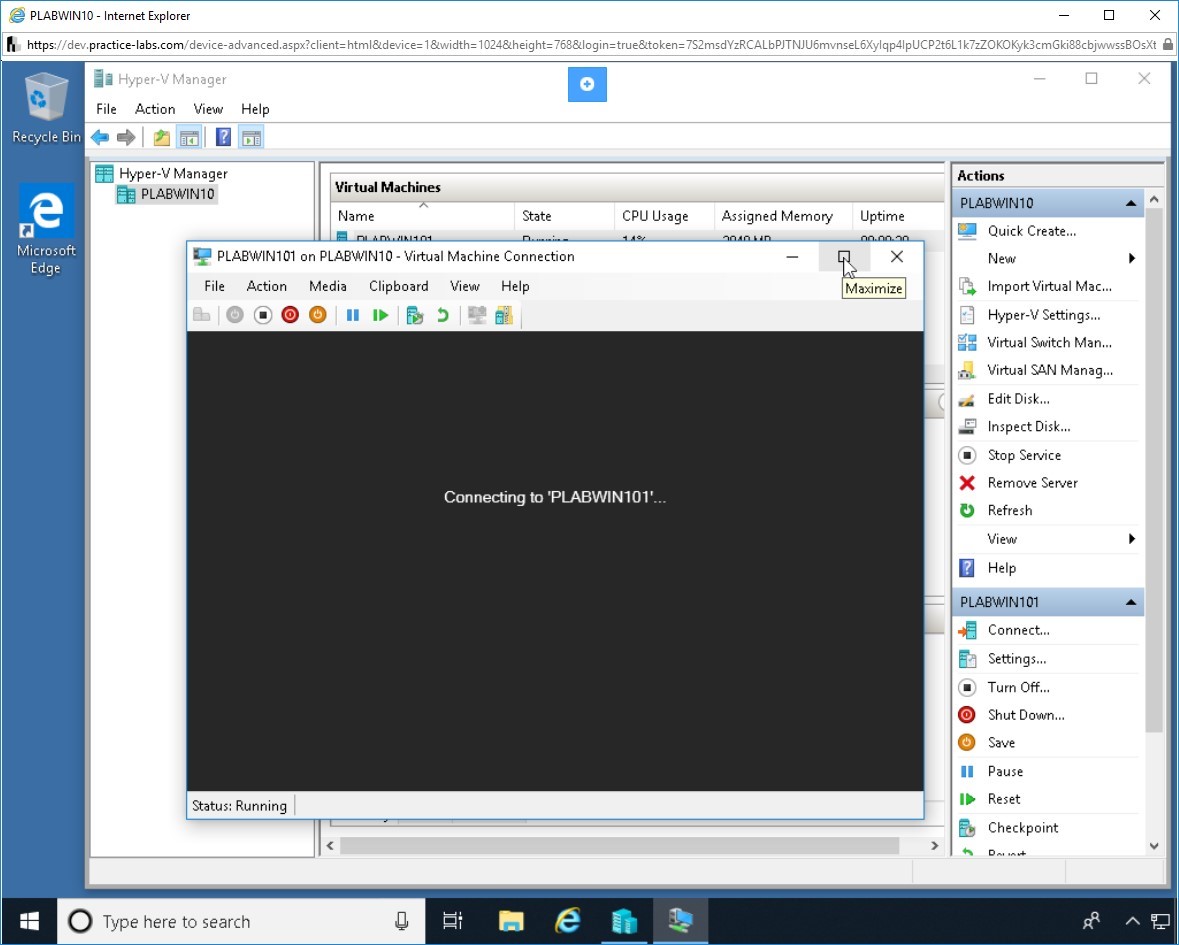This screenshot has width=1179, height=945.
Task: Click Quick Create in Actions pane
Action: click(x=1032, y=231)
